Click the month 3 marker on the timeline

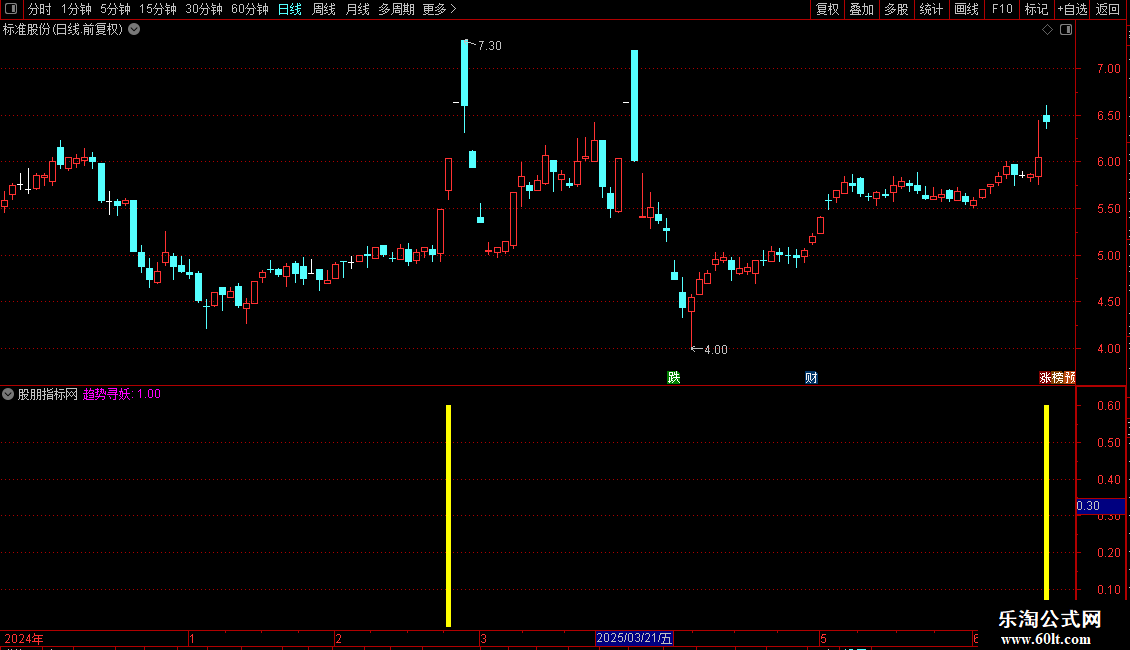point(484,639)
